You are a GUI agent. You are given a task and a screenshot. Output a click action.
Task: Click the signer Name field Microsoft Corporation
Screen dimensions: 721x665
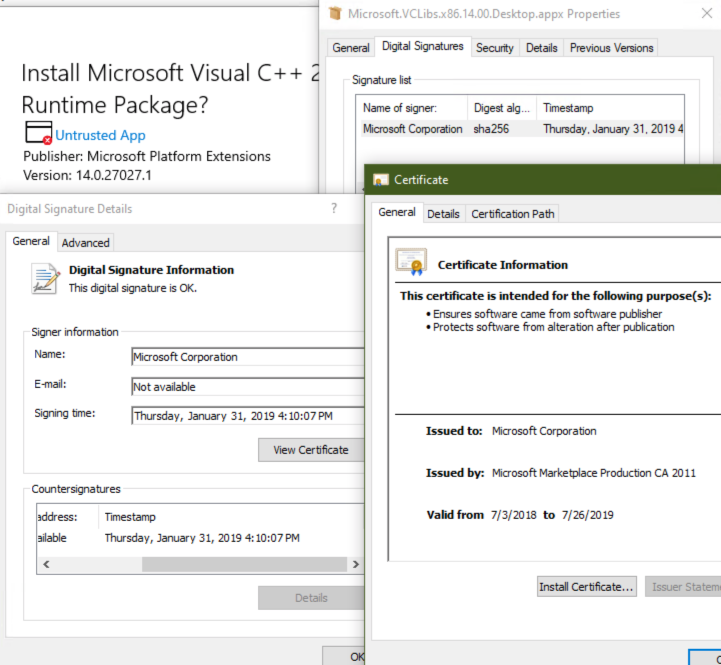247,357
